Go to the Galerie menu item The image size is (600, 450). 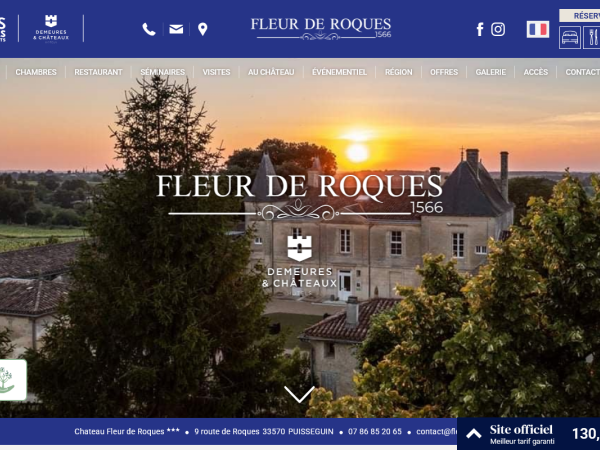(x=491, y=72)
